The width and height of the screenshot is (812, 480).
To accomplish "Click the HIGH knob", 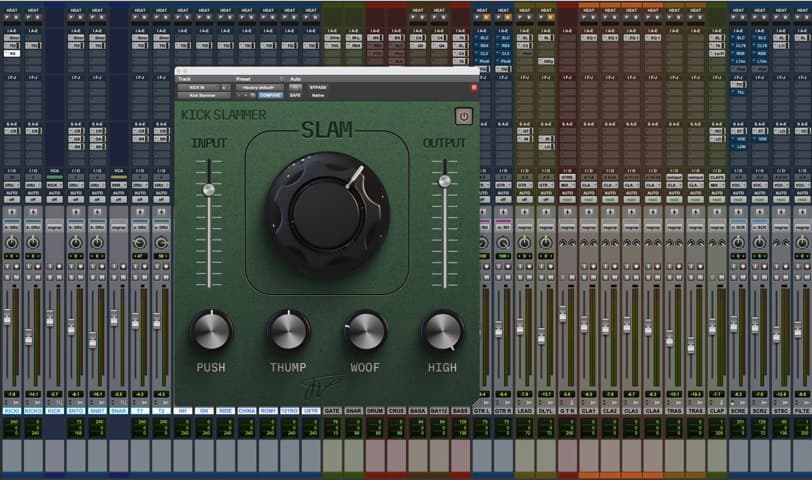I will click(443, 330).
